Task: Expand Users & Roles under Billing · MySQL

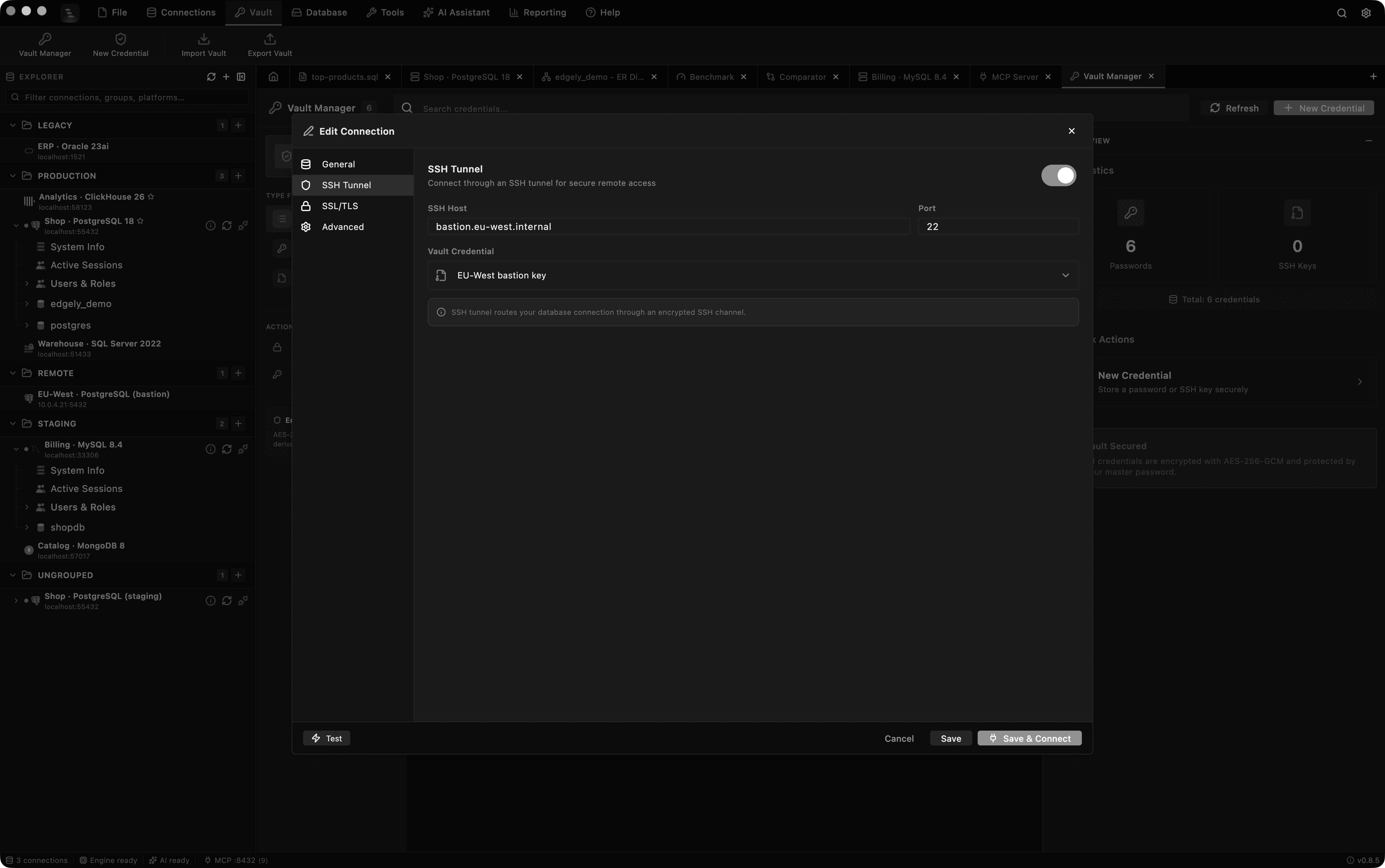Action: pos(26,507)
